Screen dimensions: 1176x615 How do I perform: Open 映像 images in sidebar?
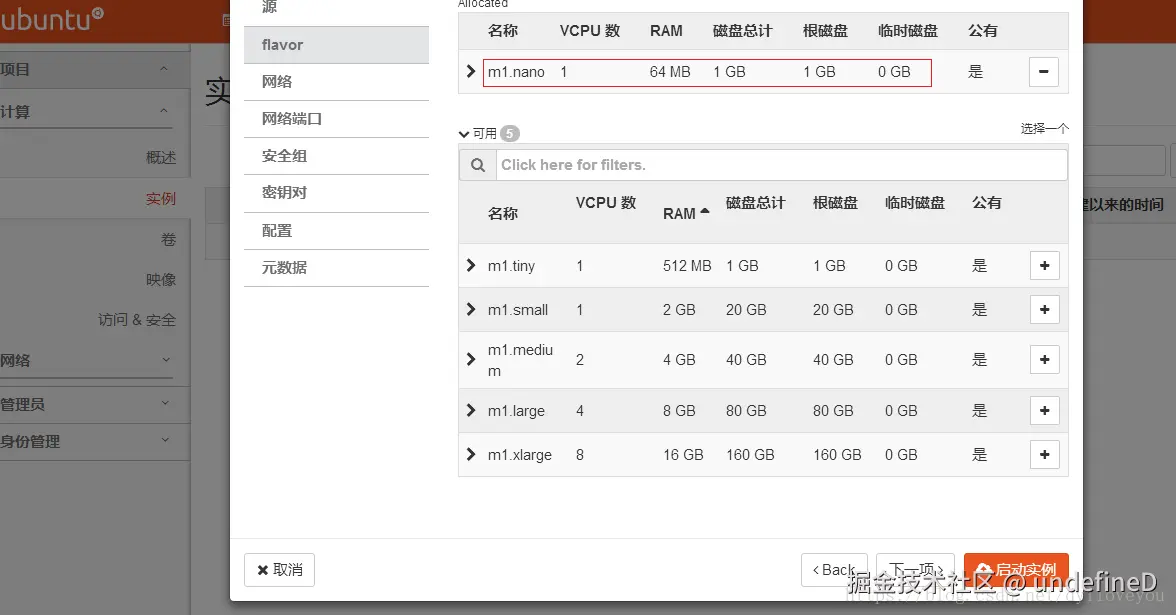[x=160, y=280]
